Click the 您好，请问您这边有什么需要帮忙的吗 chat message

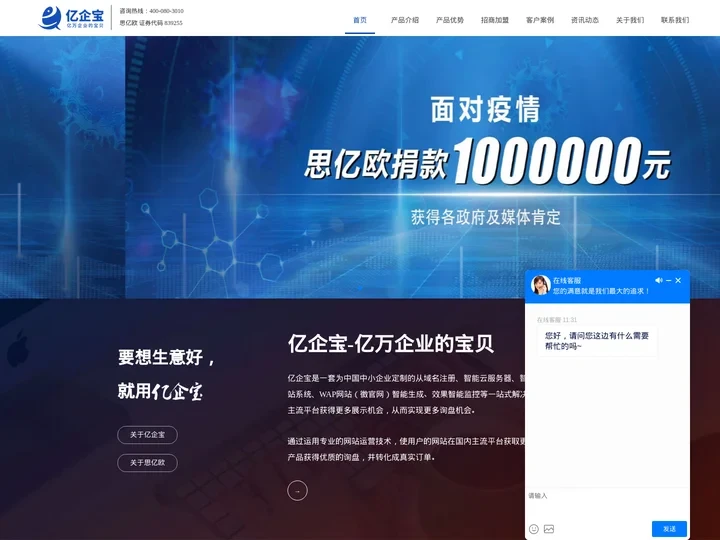tap(597, 341)
